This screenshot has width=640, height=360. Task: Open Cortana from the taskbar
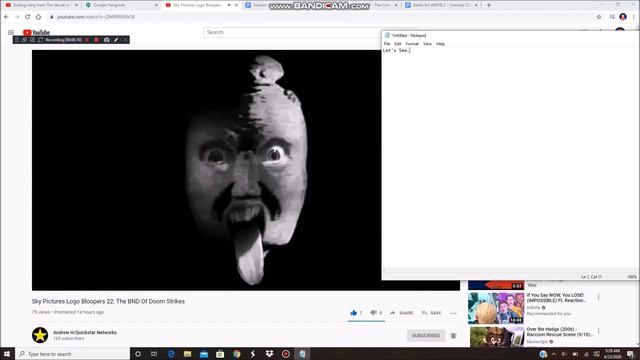click(138, 354)
